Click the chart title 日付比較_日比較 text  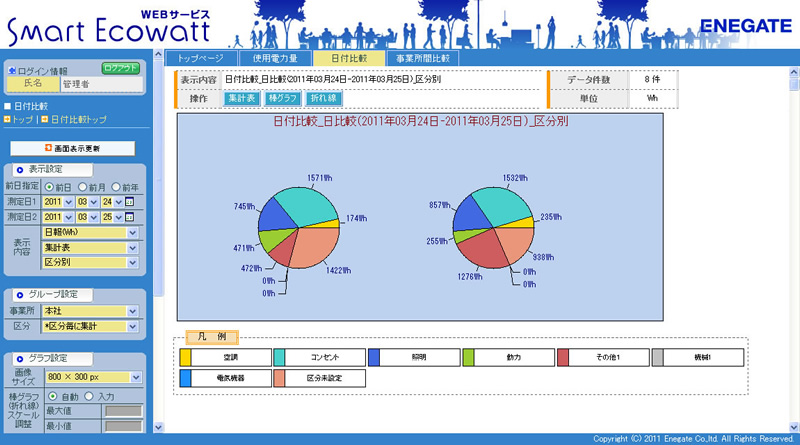pos(421,121)
